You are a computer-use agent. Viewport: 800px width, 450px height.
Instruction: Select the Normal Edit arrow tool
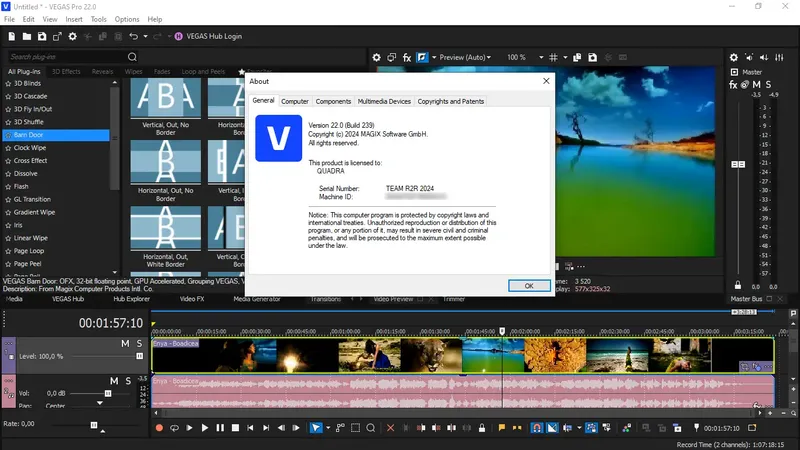316,428
